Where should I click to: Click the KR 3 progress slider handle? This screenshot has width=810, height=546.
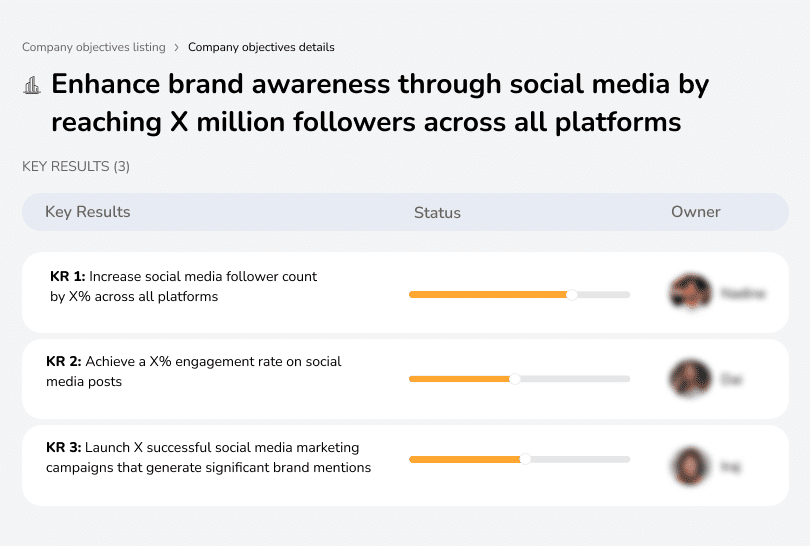pyautogui.click(x=525, y=459)
